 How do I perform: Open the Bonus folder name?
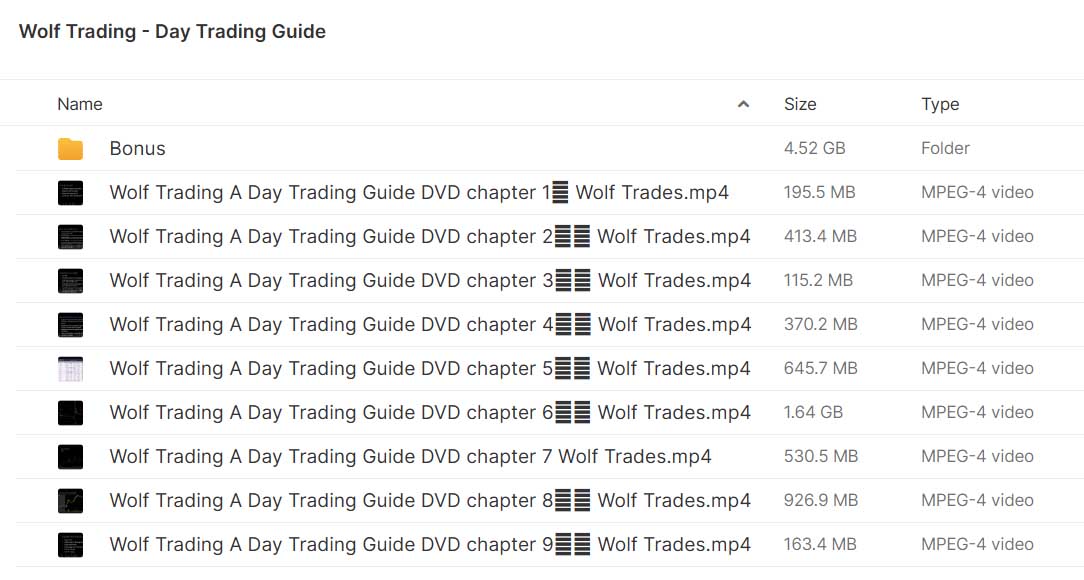(138, 149)
